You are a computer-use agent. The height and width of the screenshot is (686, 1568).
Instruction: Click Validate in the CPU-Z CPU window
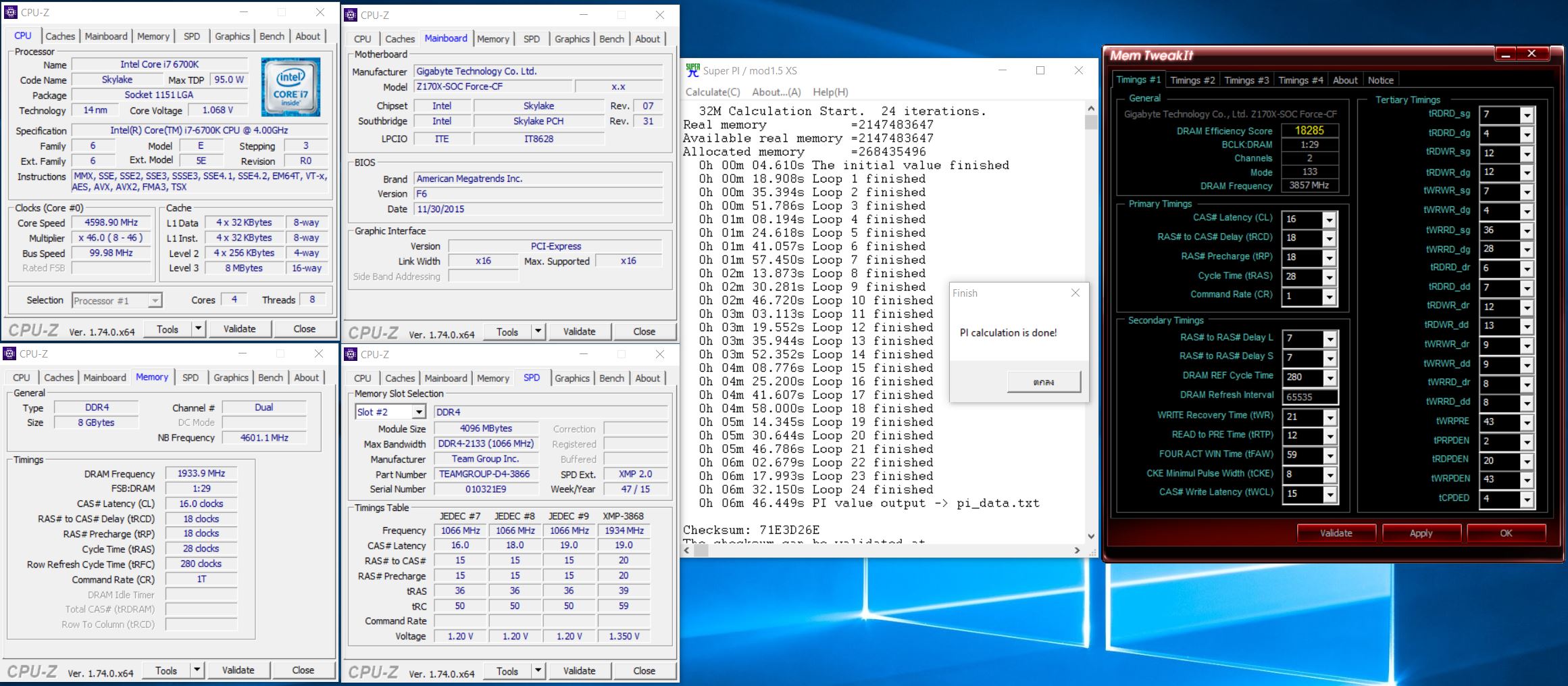click(x=239, y=329)
